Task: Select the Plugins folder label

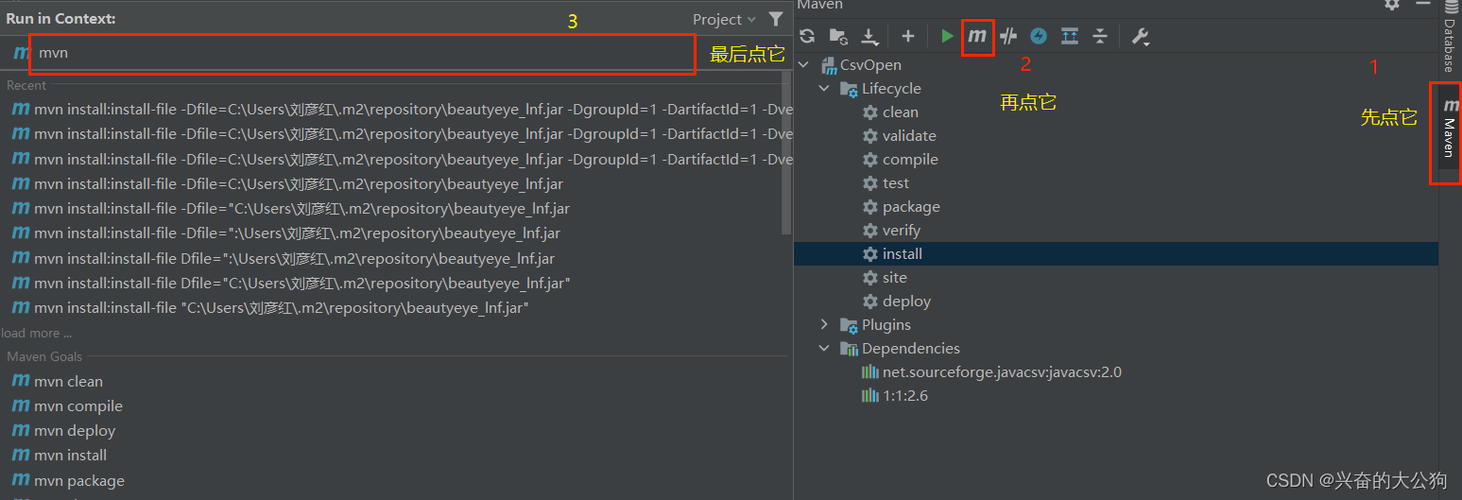Action: (x=886, y=325)
